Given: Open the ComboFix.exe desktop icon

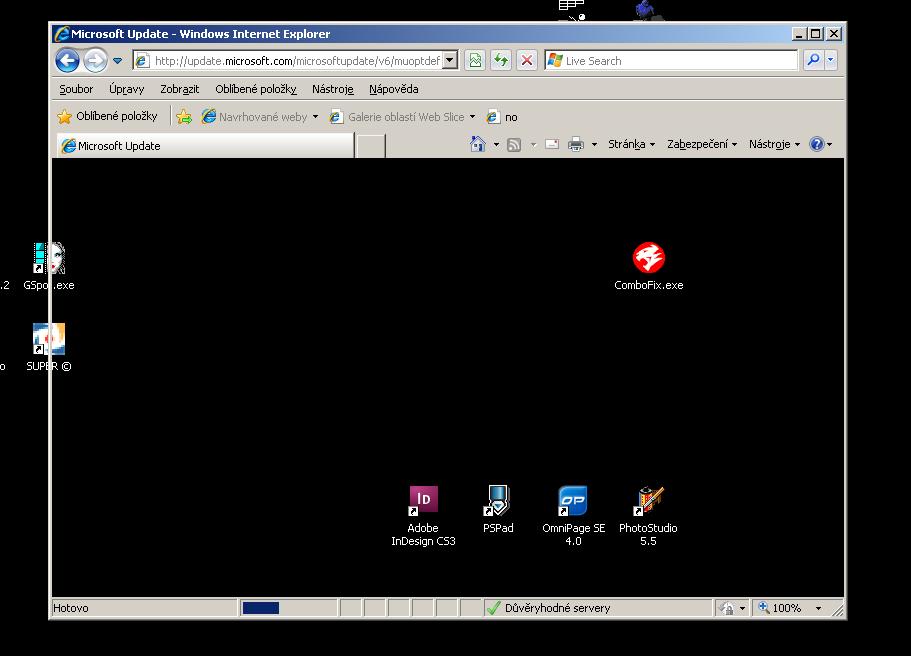Looking at the screenshot, I should tap(649, 259).
